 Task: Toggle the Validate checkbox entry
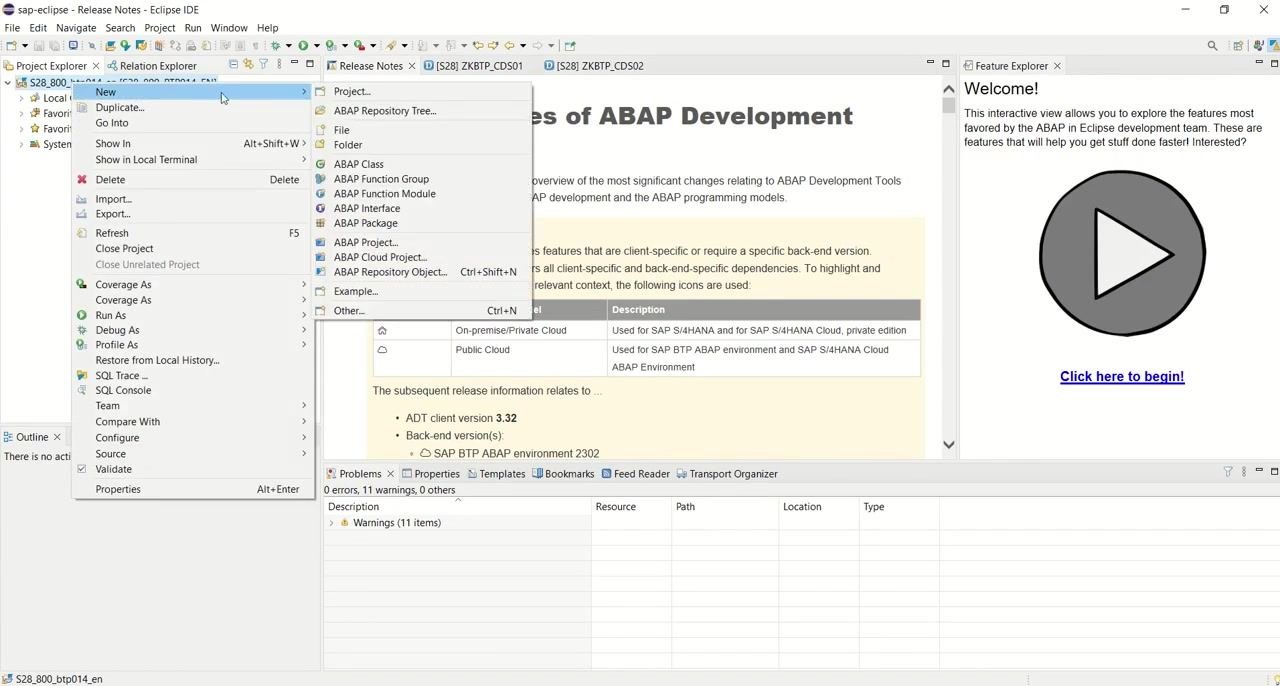195,469
